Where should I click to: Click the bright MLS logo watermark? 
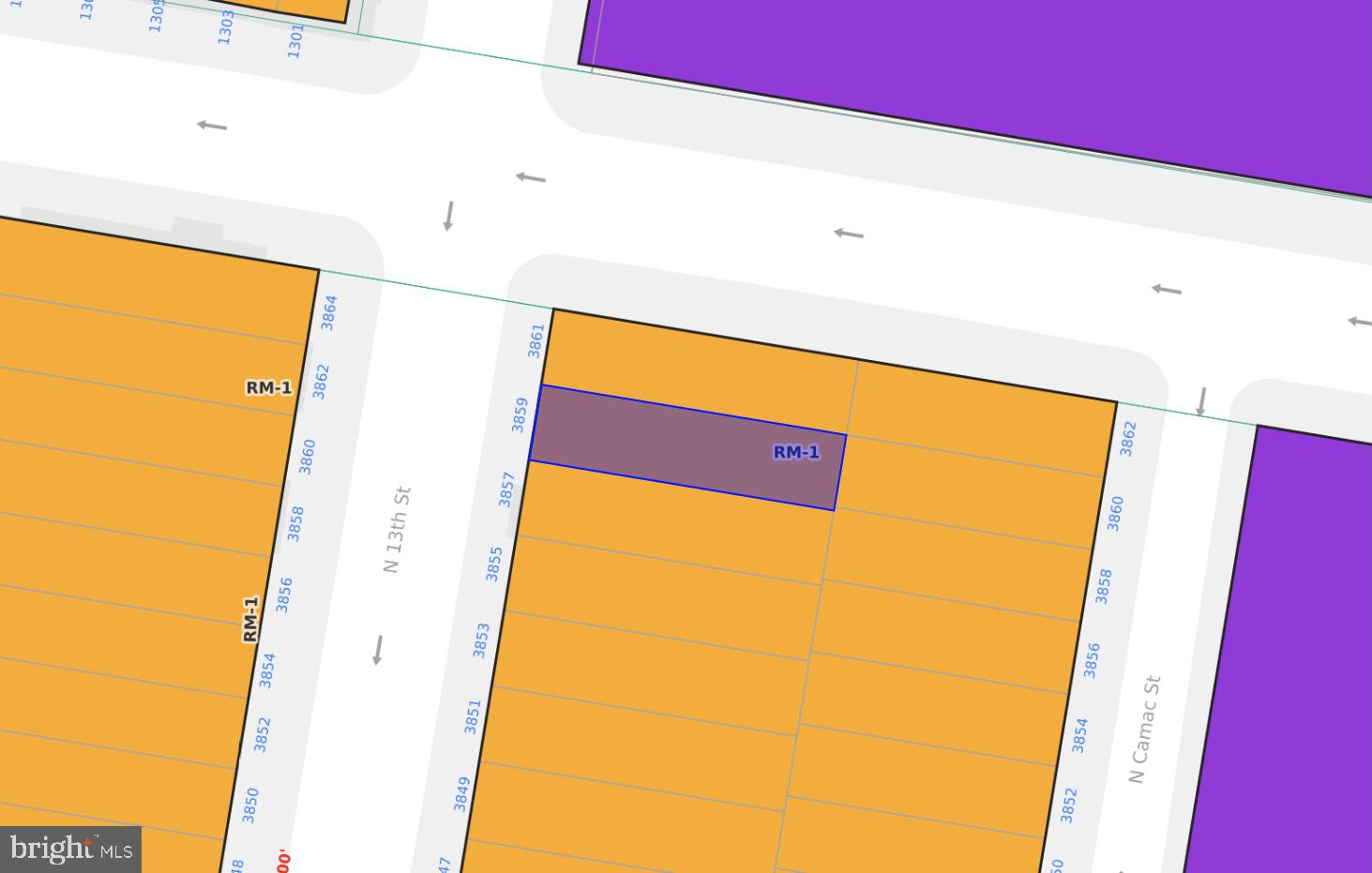coord(70,850)
